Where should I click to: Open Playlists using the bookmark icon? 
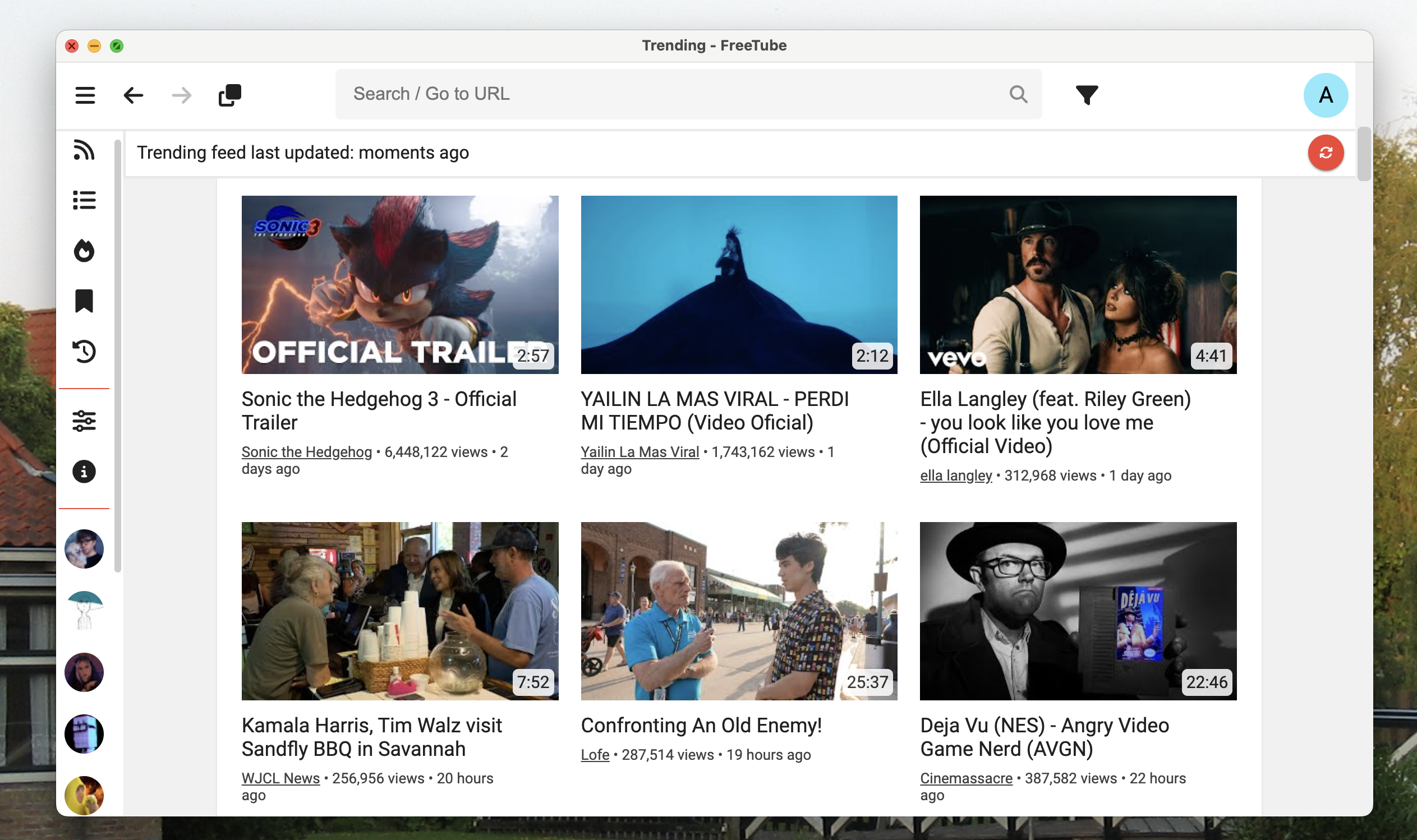click(x=84, y=301)
